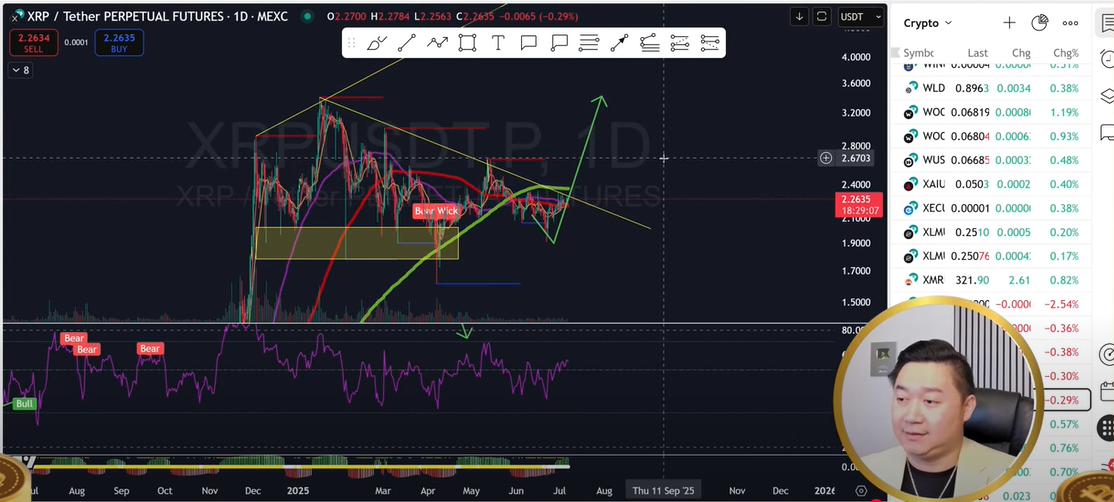Open the Crypto watchlist dropdown
The image size is (1114, 502).
point(928,23)
